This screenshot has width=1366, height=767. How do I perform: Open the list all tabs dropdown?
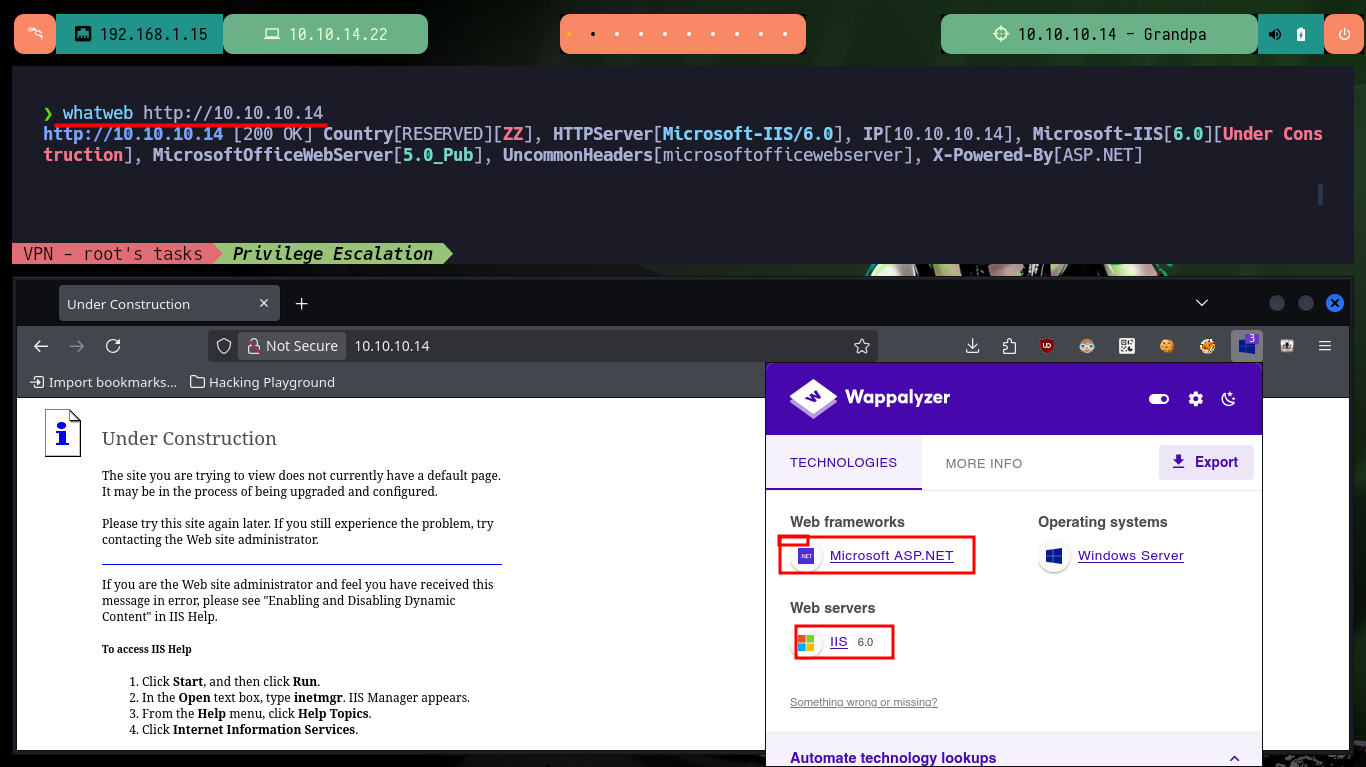pyautogui.click(x=1201, y=303)
